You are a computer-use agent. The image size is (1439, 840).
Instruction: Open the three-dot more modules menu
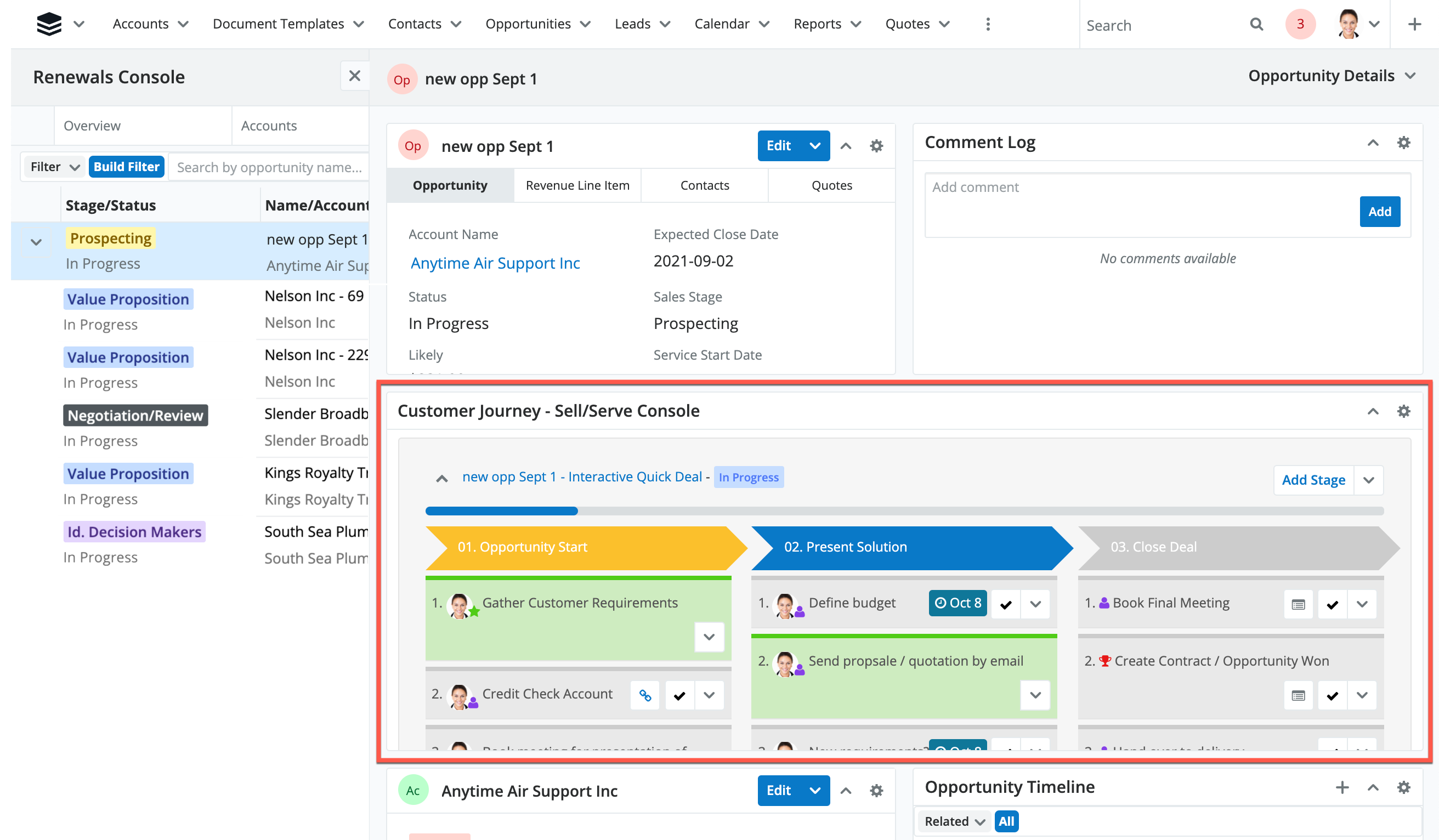987,24
